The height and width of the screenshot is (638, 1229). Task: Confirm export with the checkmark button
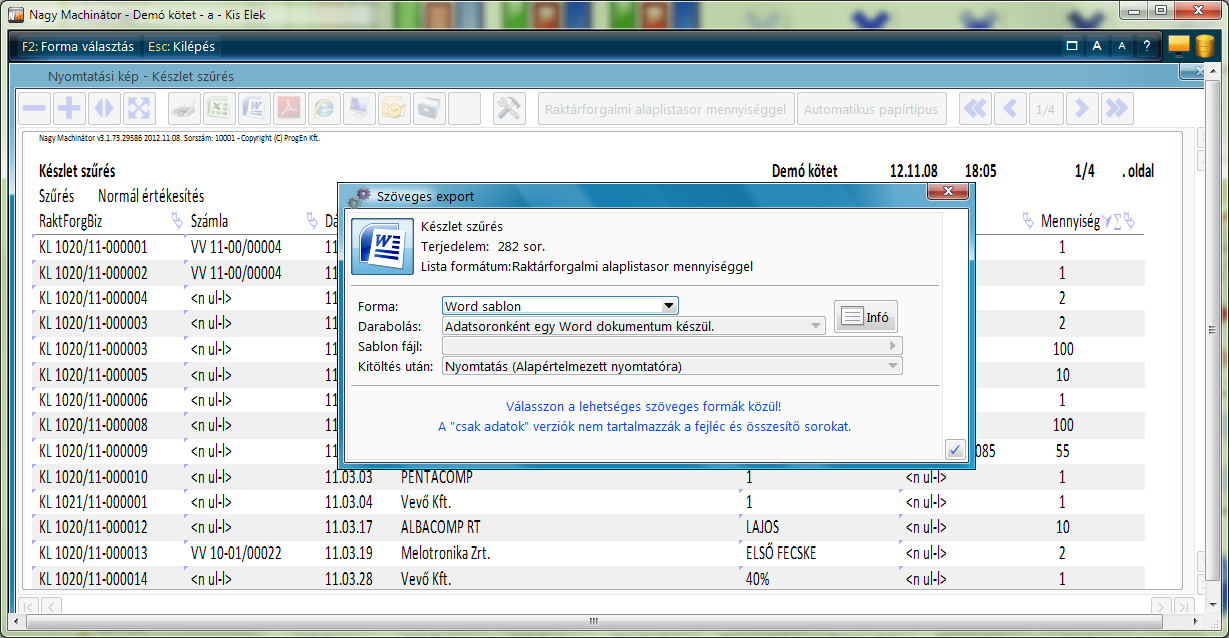click(x=954, y=450)
